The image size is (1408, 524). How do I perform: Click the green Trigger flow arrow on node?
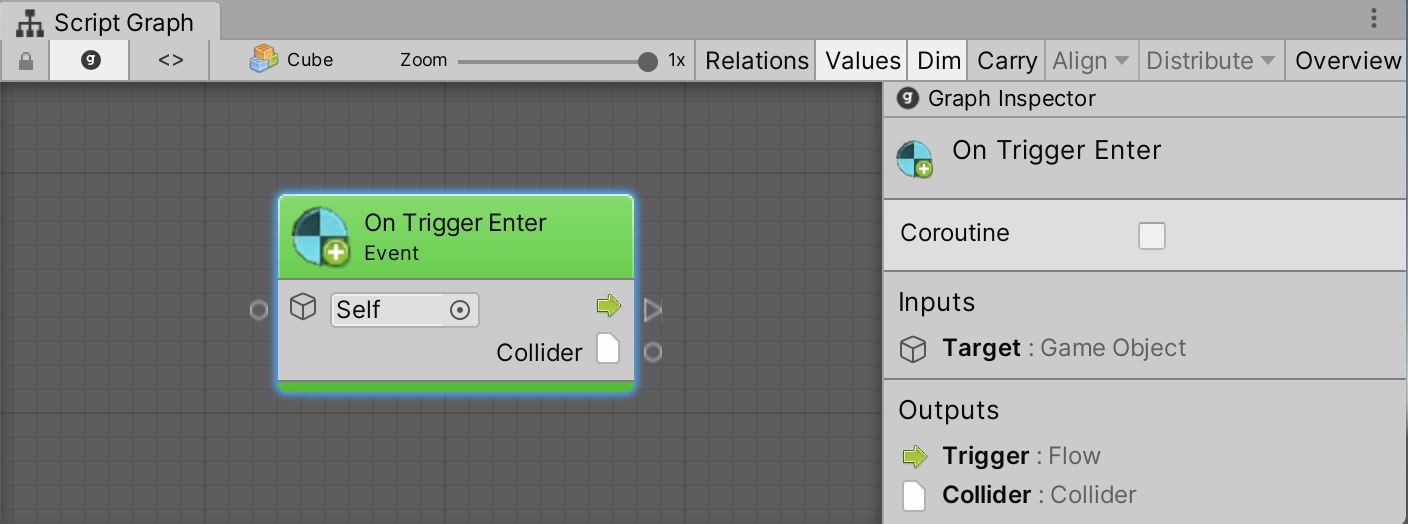point(608,306)
